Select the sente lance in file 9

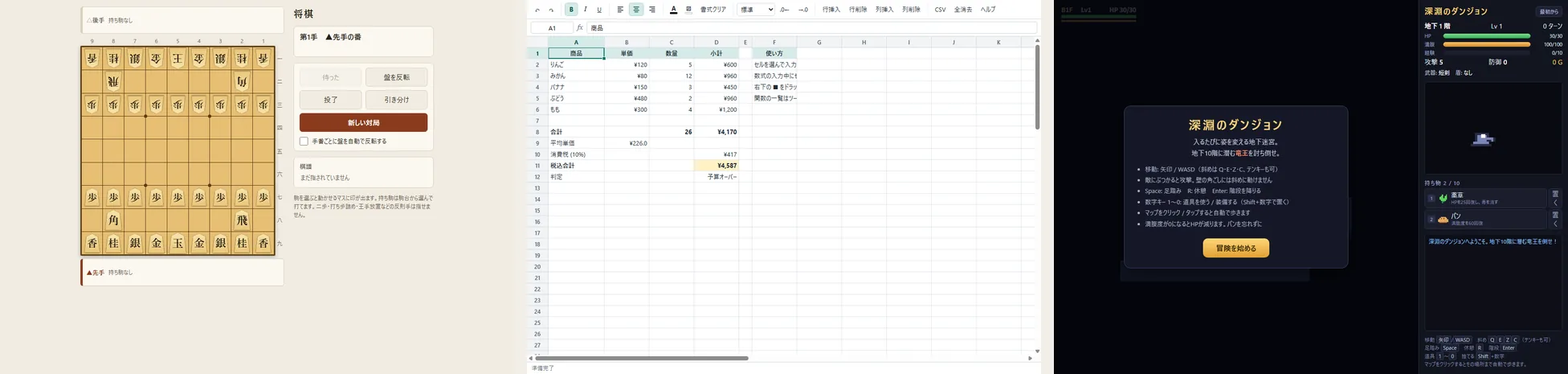tap(92, 243)
